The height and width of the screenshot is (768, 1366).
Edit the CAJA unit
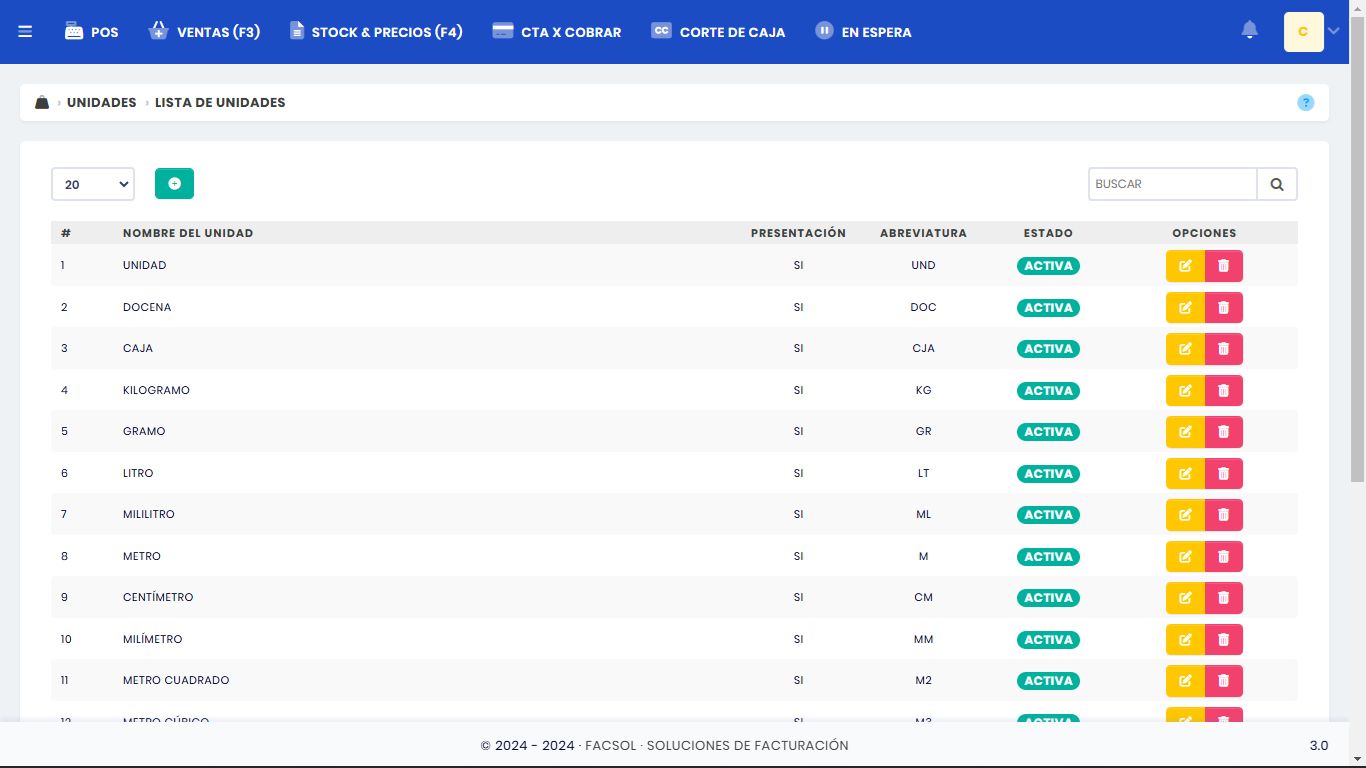[1185, 349]
